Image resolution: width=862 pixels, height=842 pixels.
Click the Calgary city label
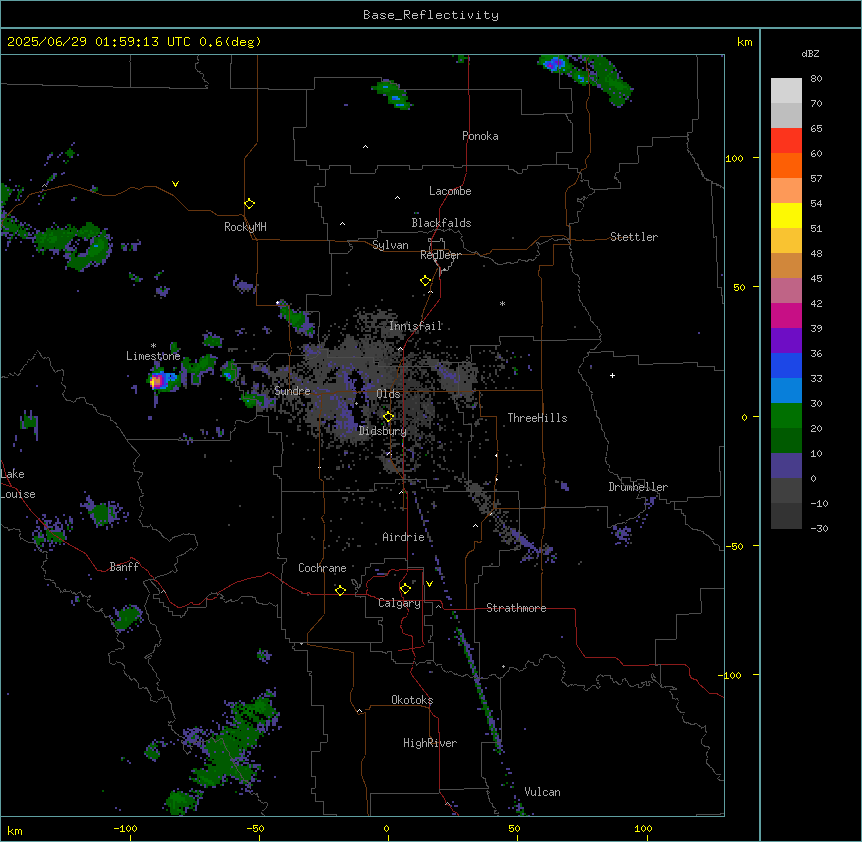(x=399, y=603)
